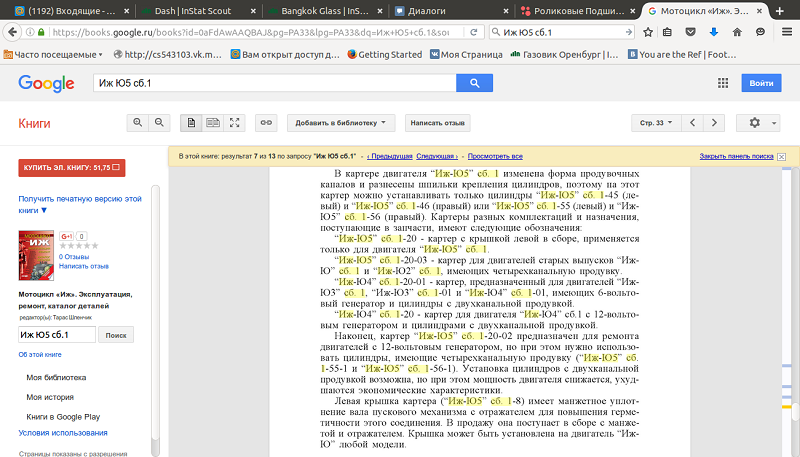Click the Google logo
800x457 pixels.
46,84
